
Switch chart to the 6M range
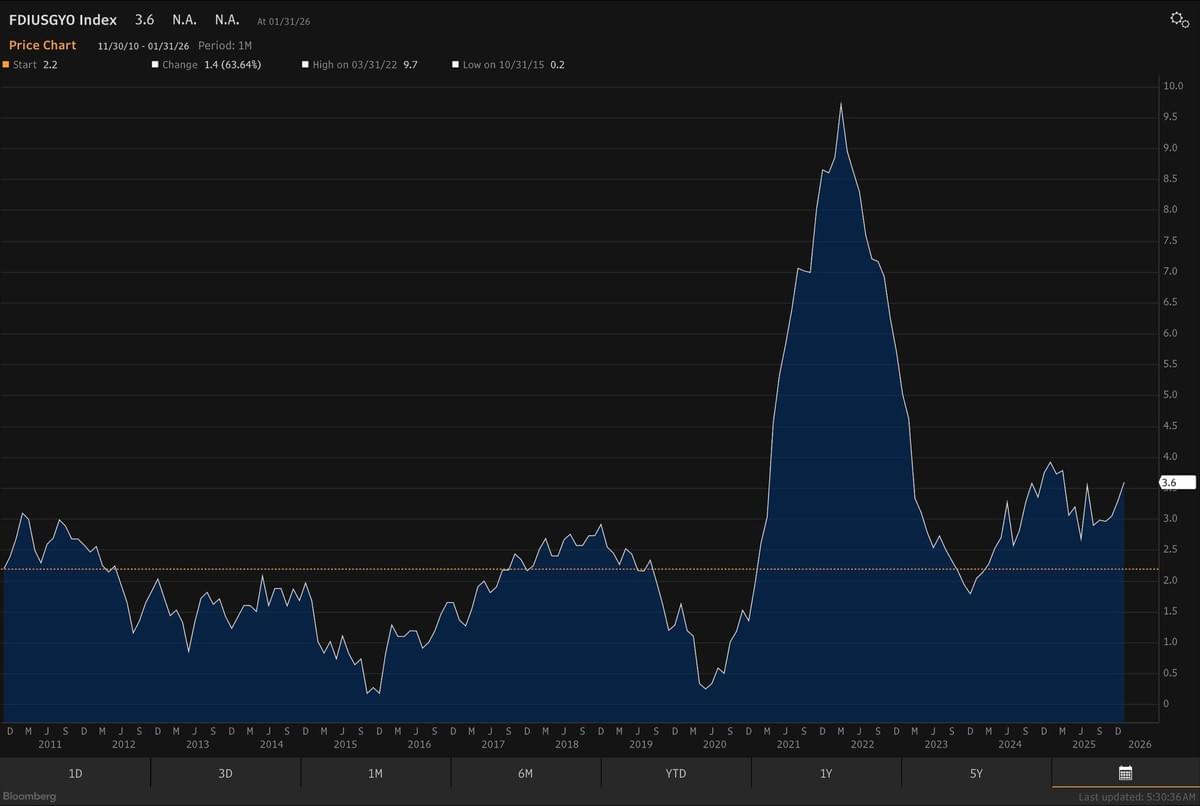(x=525, y=773)
